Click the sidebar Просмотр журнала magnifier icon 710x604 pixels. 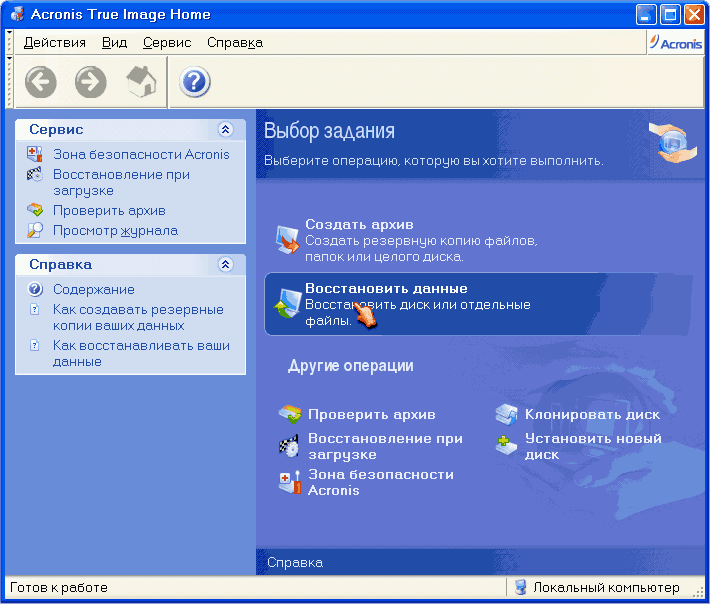[x=34, y=230]
